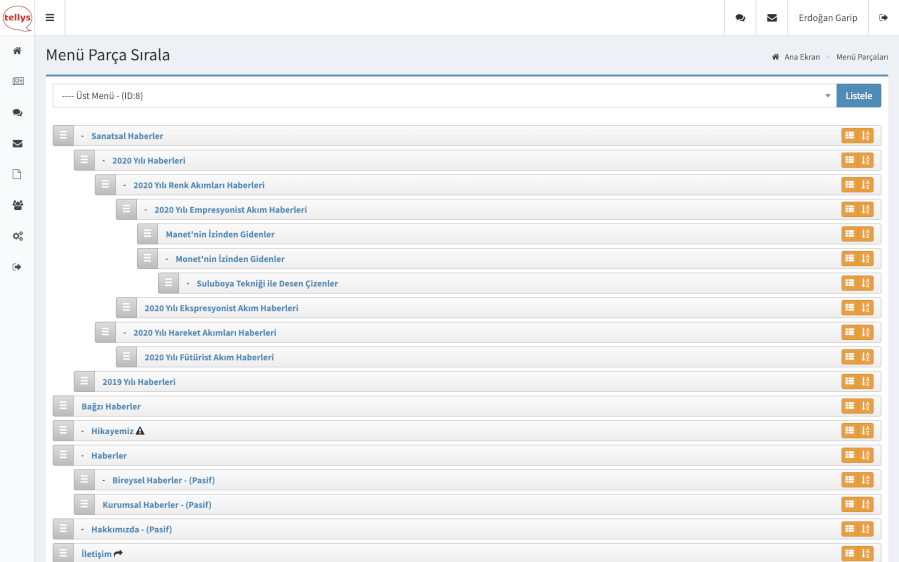Open the settings gears icon in sidebar

click(x=17, y=236)
